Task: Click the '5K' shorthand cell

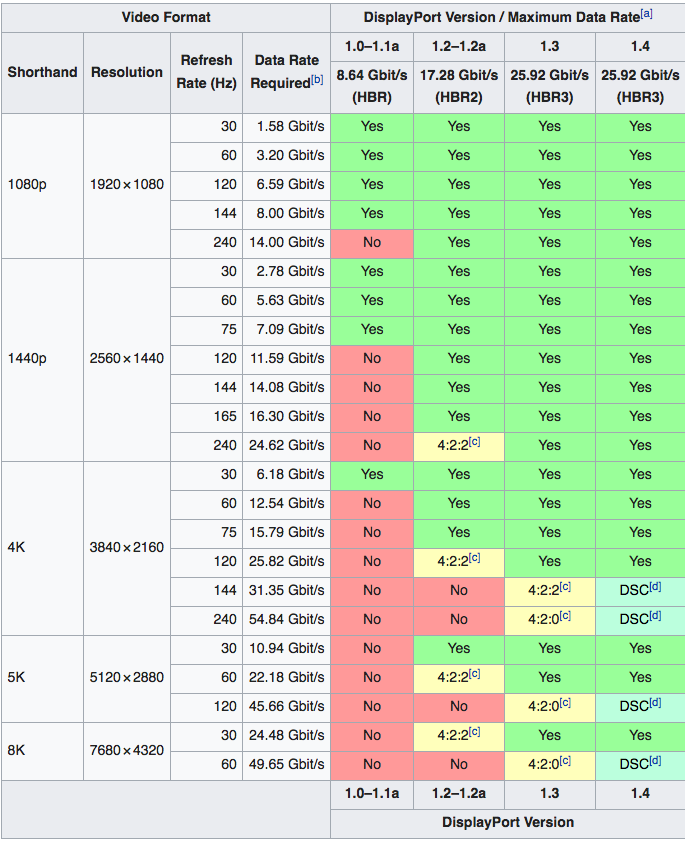Action: (42, 678)
